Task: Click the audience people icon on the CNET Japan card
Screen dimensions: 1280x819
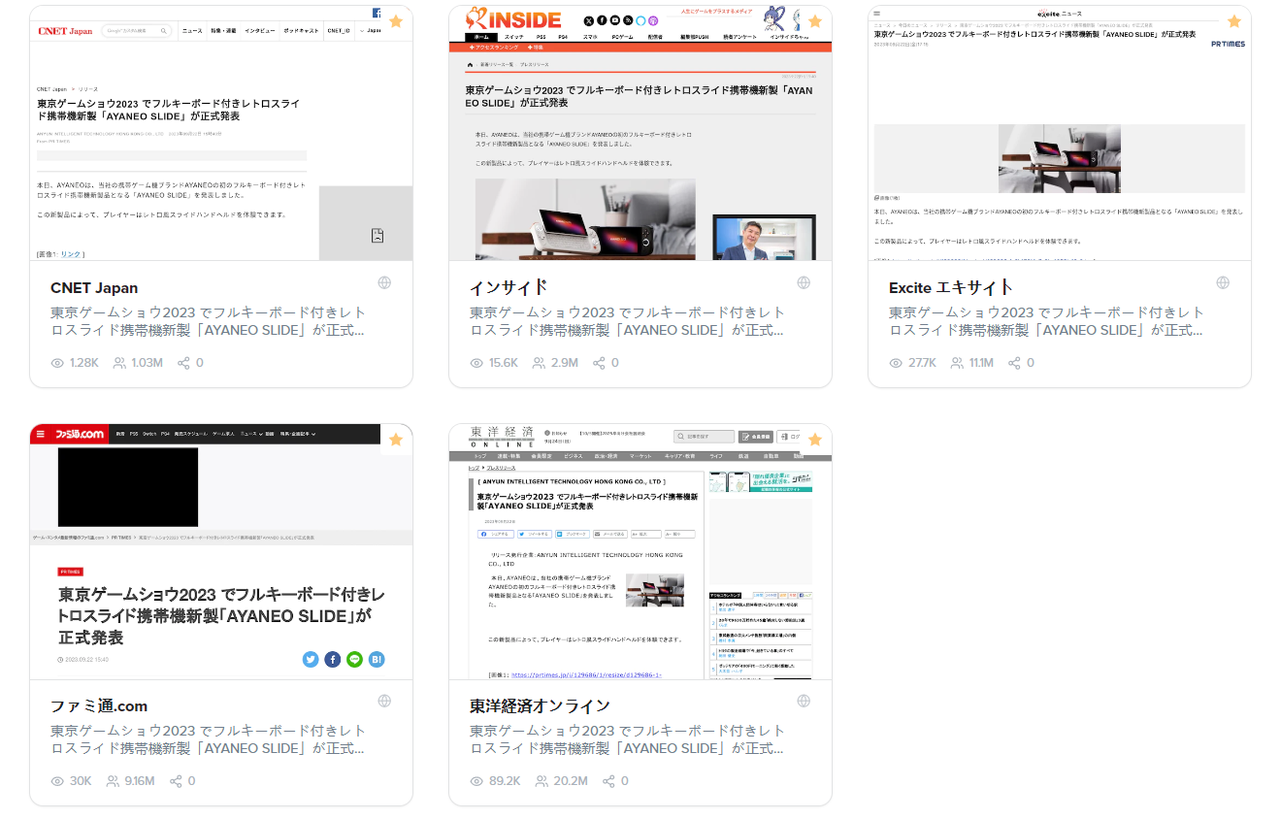Action: [120, 363]
